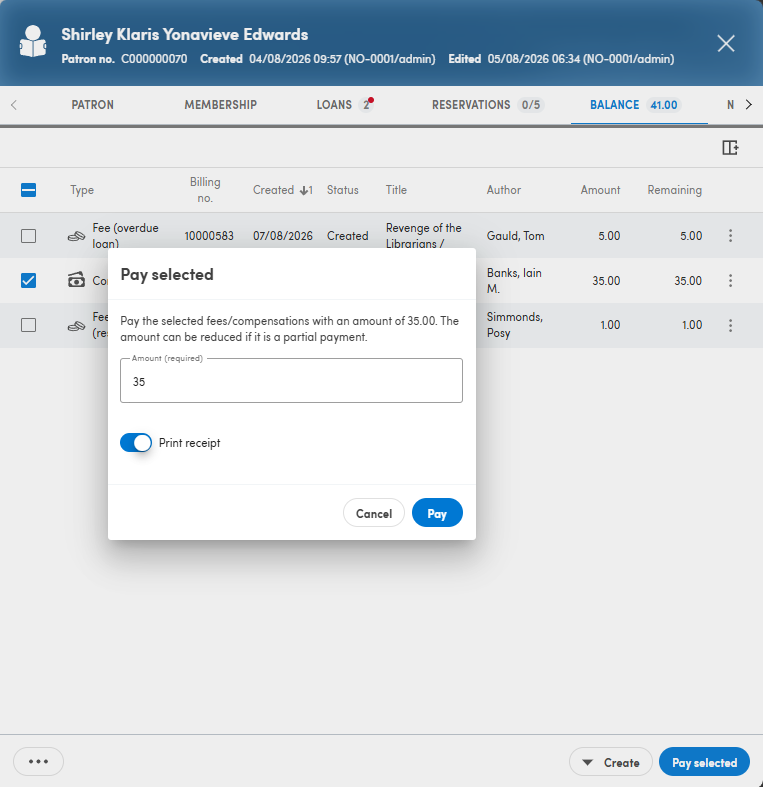Click the coins icon on Simmonds fee row
The width and height of the screenshot is (763, 787).
tap(76, 326)
